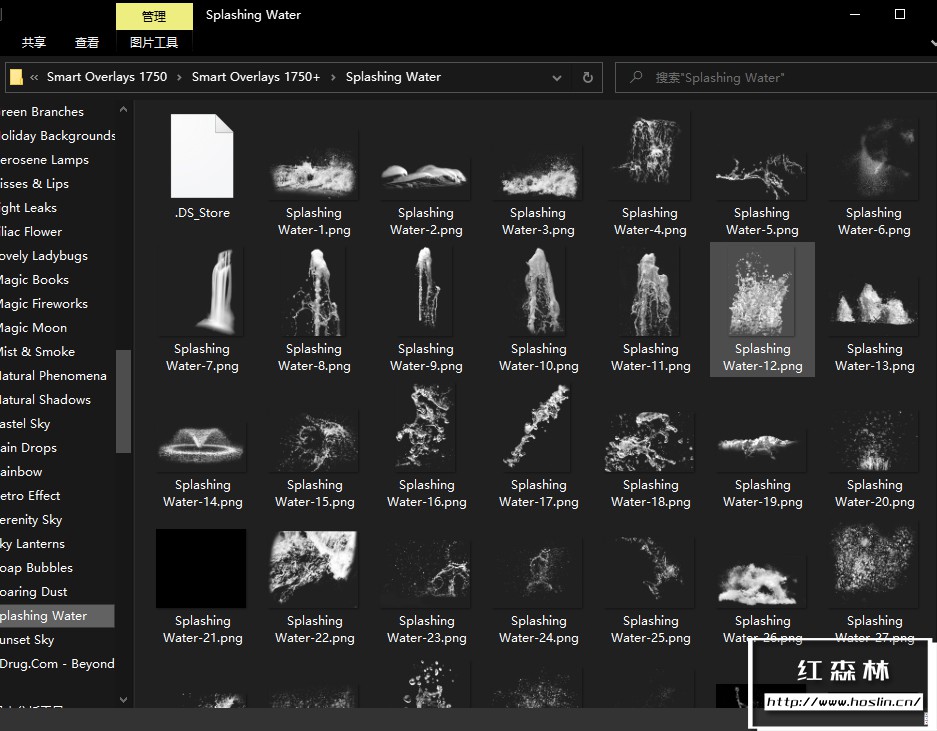
Task: Select the Splashing Water-21.png black thumbnail
Action: [201, 568]
